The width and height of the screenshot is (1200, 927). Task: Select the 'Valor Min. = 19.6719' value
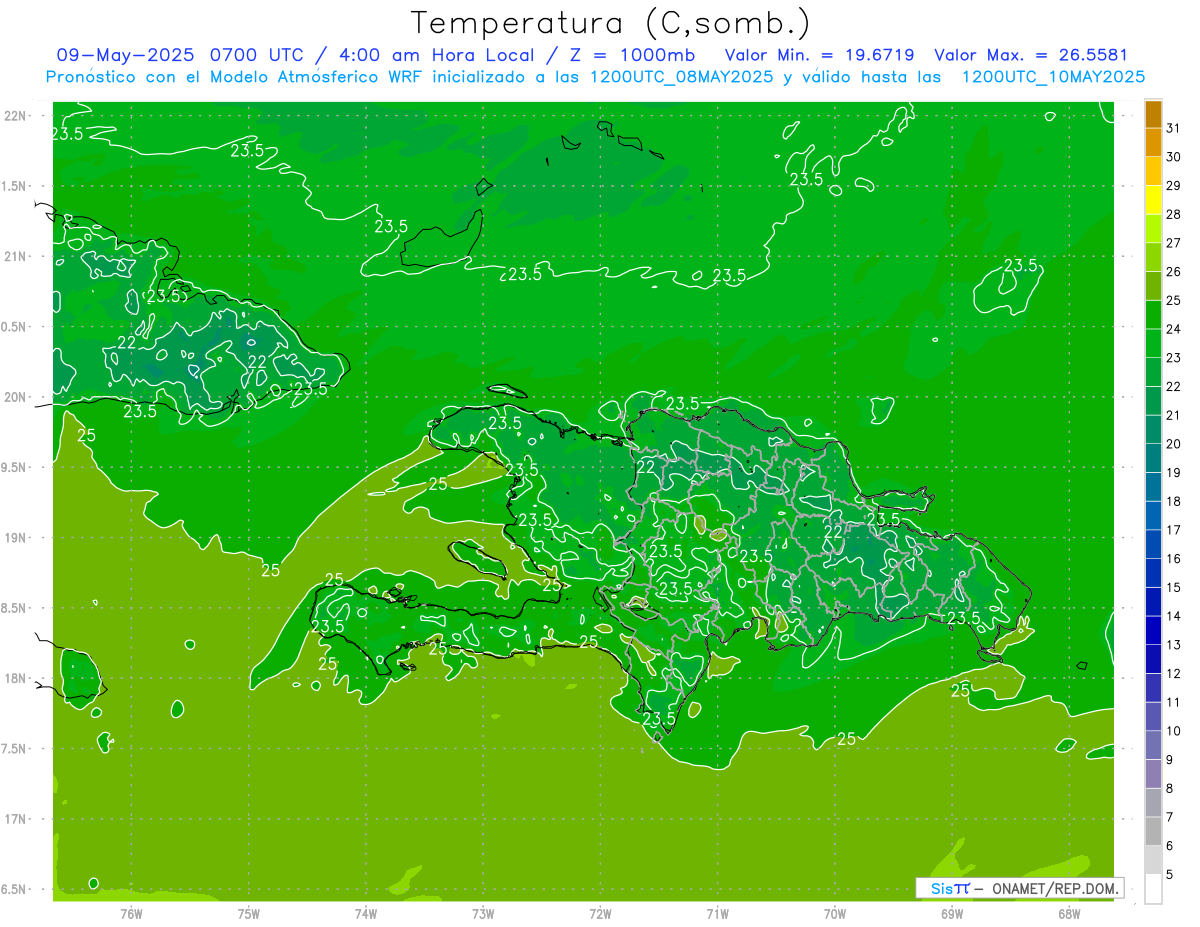click(x=821, y=55)
